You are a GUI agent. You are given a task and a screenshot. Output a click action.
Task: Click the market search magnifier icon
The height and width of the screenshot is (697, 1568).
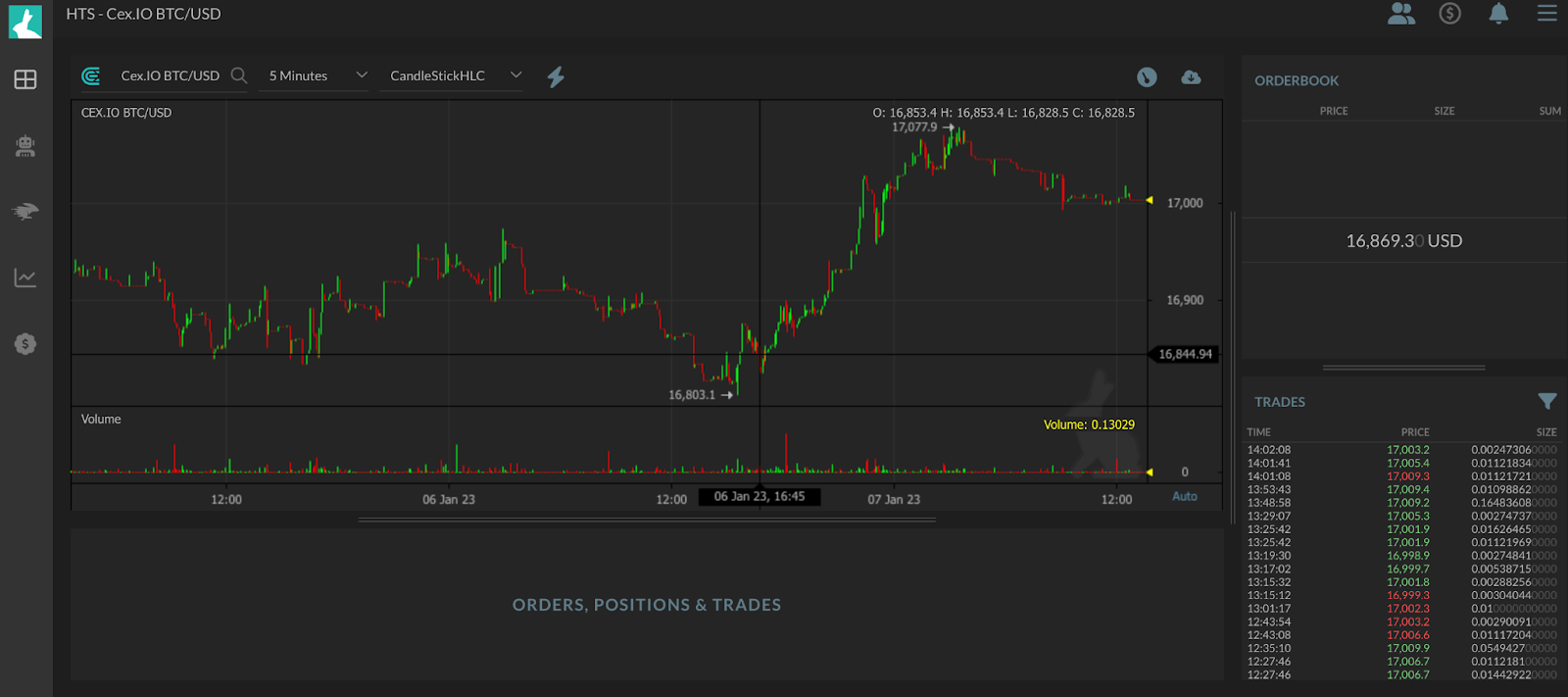[239, 75]
